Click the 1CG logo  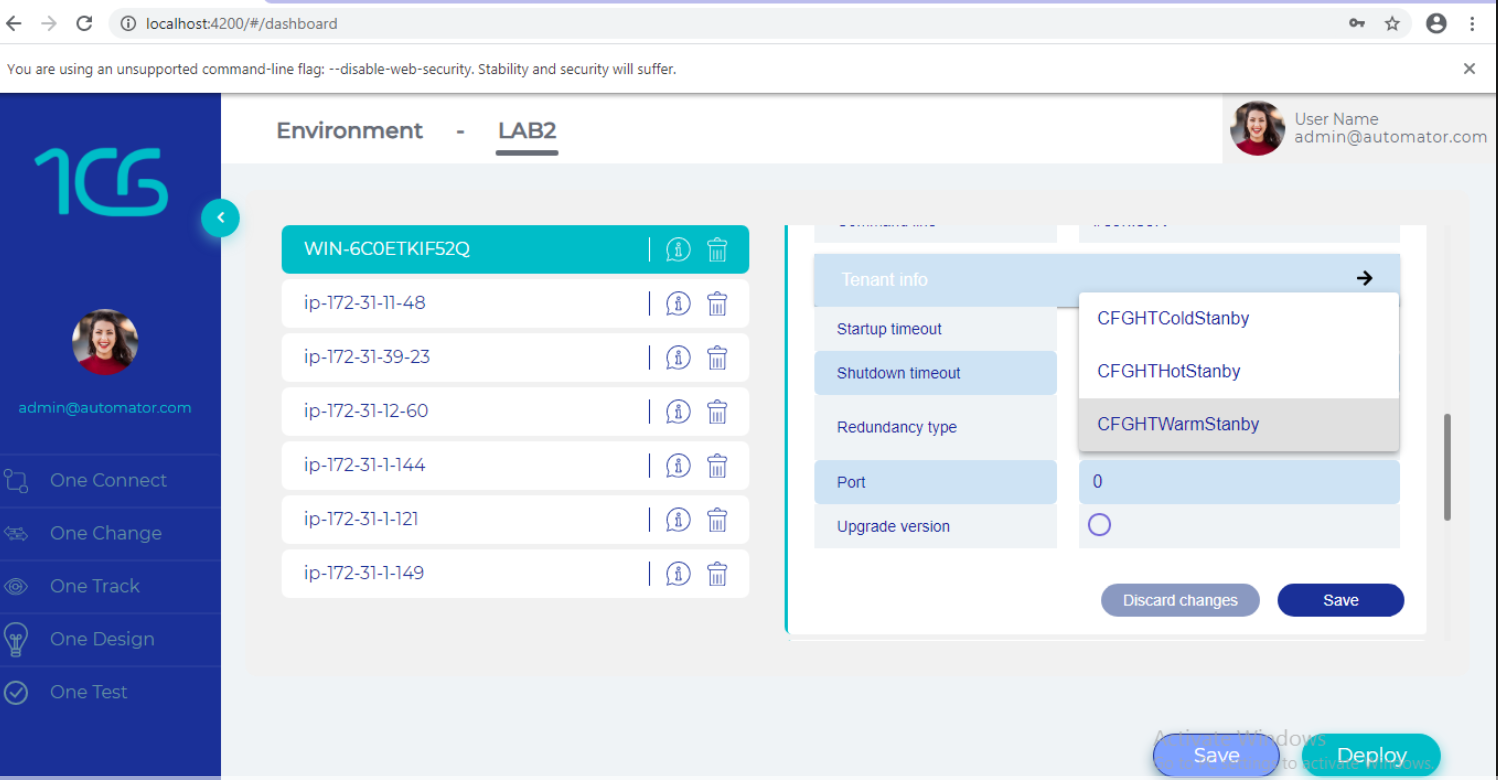[x=103, y=180]
